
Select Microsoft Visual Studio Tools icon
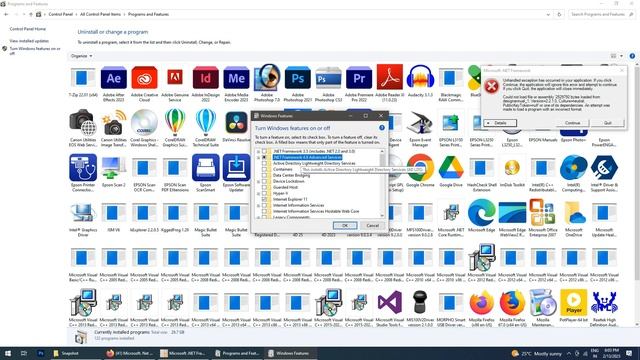(x=389, y=302)
